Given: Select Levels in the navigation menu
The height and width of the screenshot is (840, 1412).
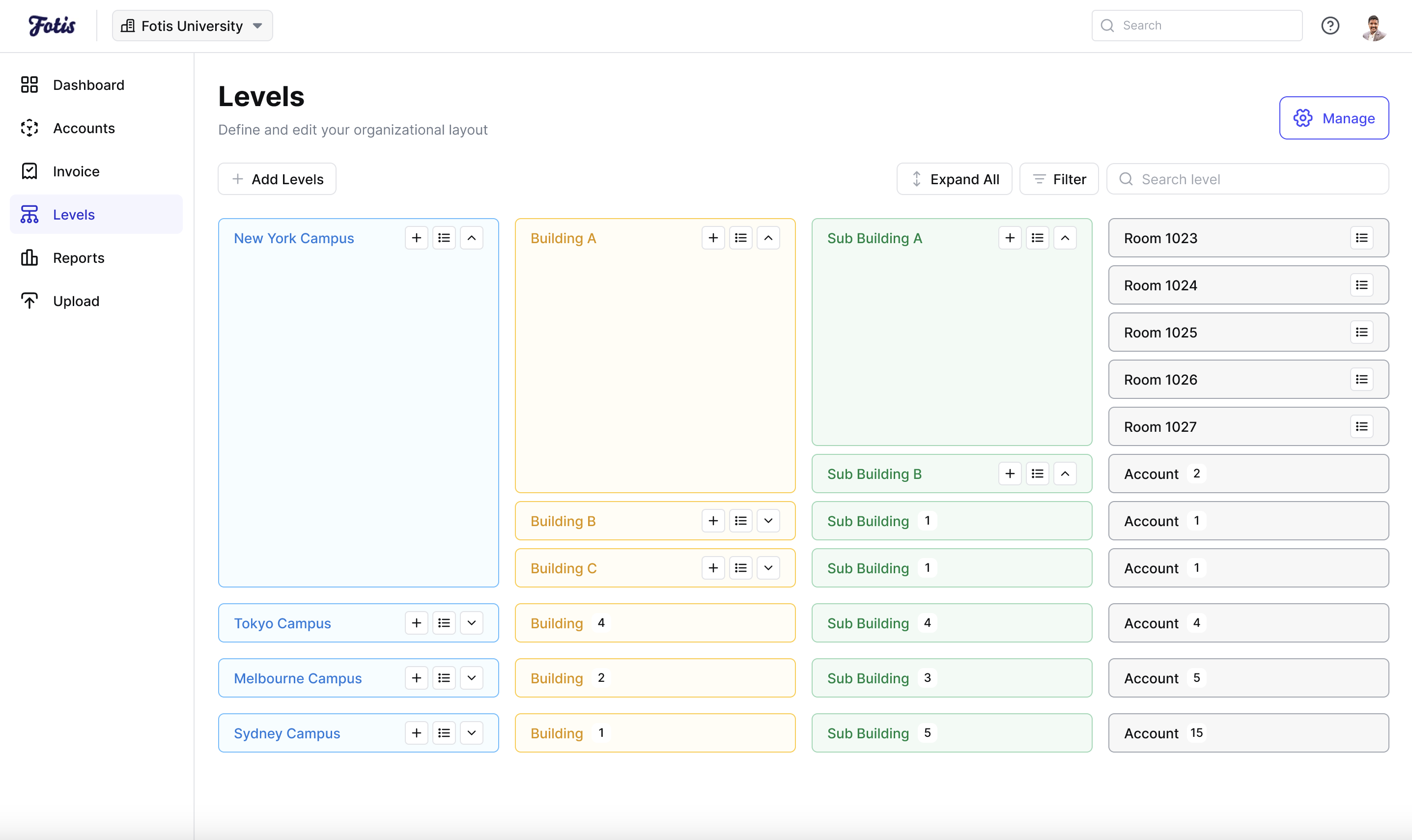Looking at the screenshot, I should tap(74, 214).
